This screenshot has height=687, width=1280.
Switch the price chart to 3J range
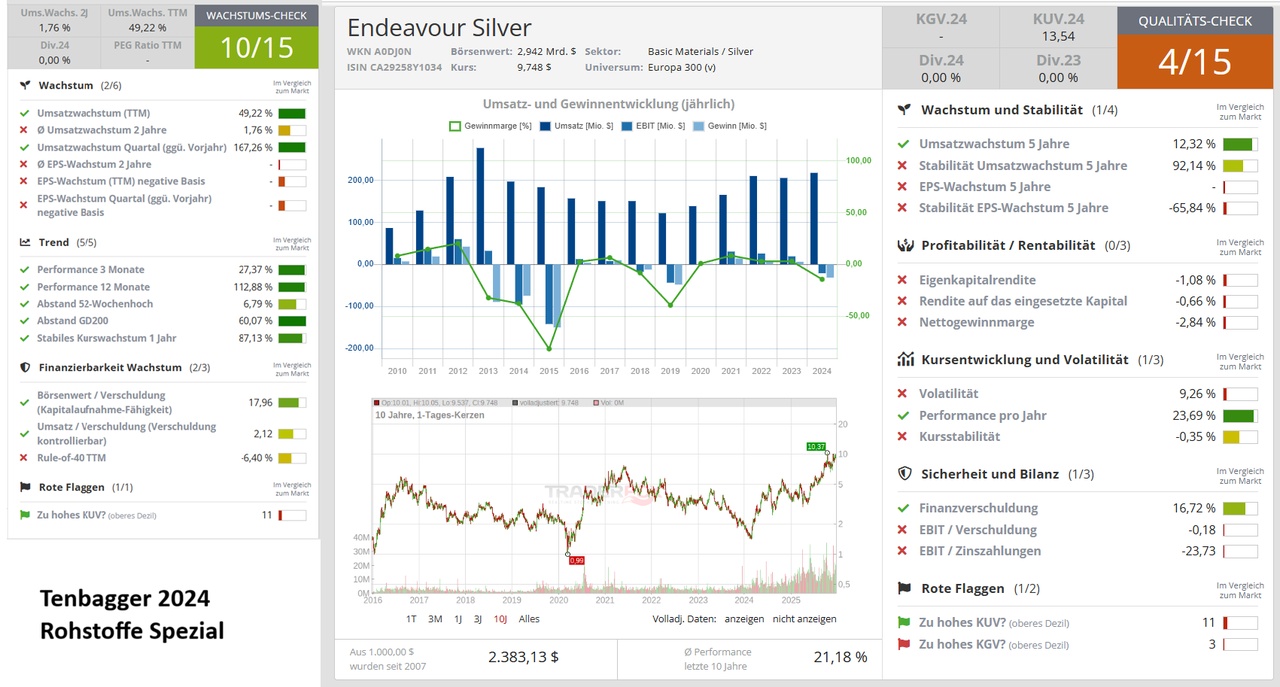click(478, 619)
